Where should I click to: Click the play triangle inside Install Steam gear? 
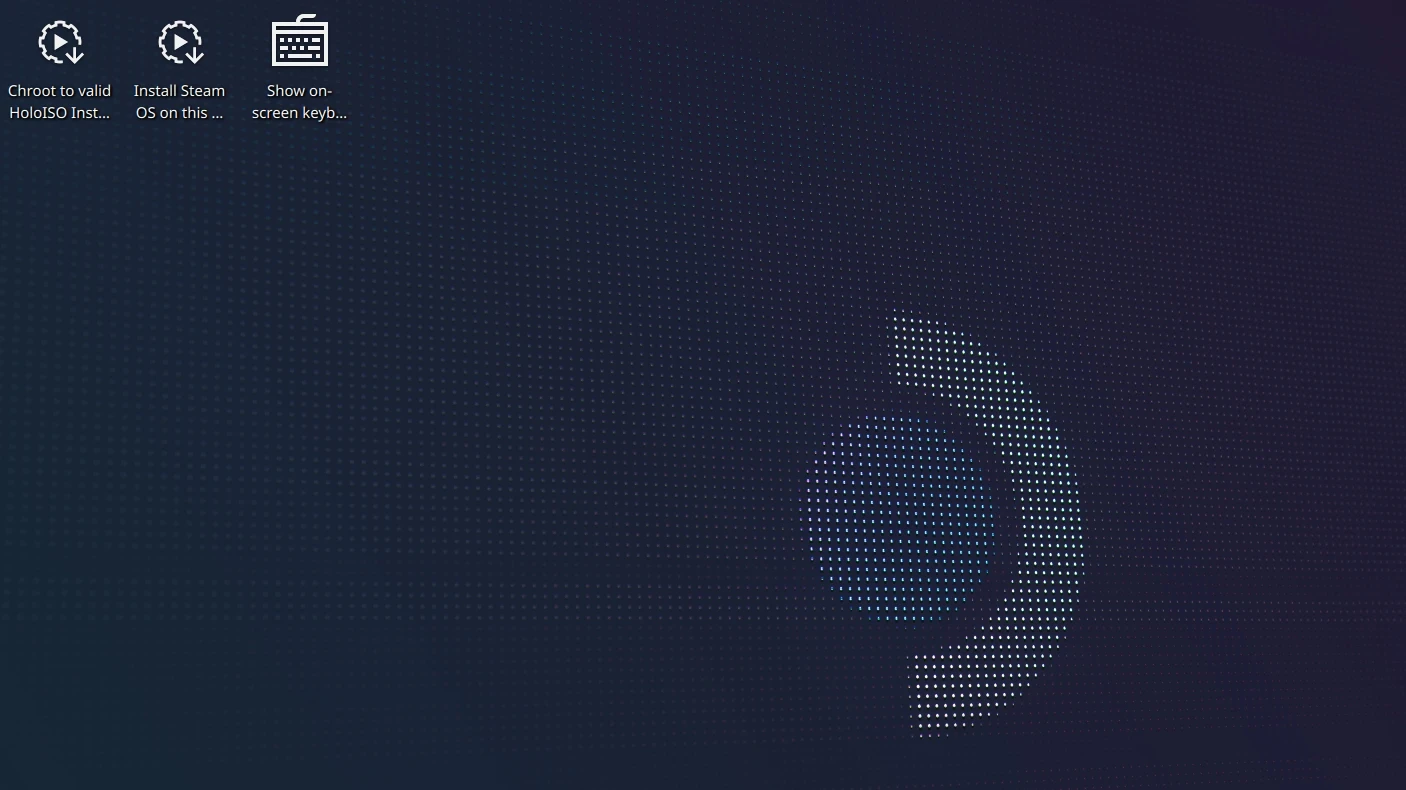coord(179,42)
